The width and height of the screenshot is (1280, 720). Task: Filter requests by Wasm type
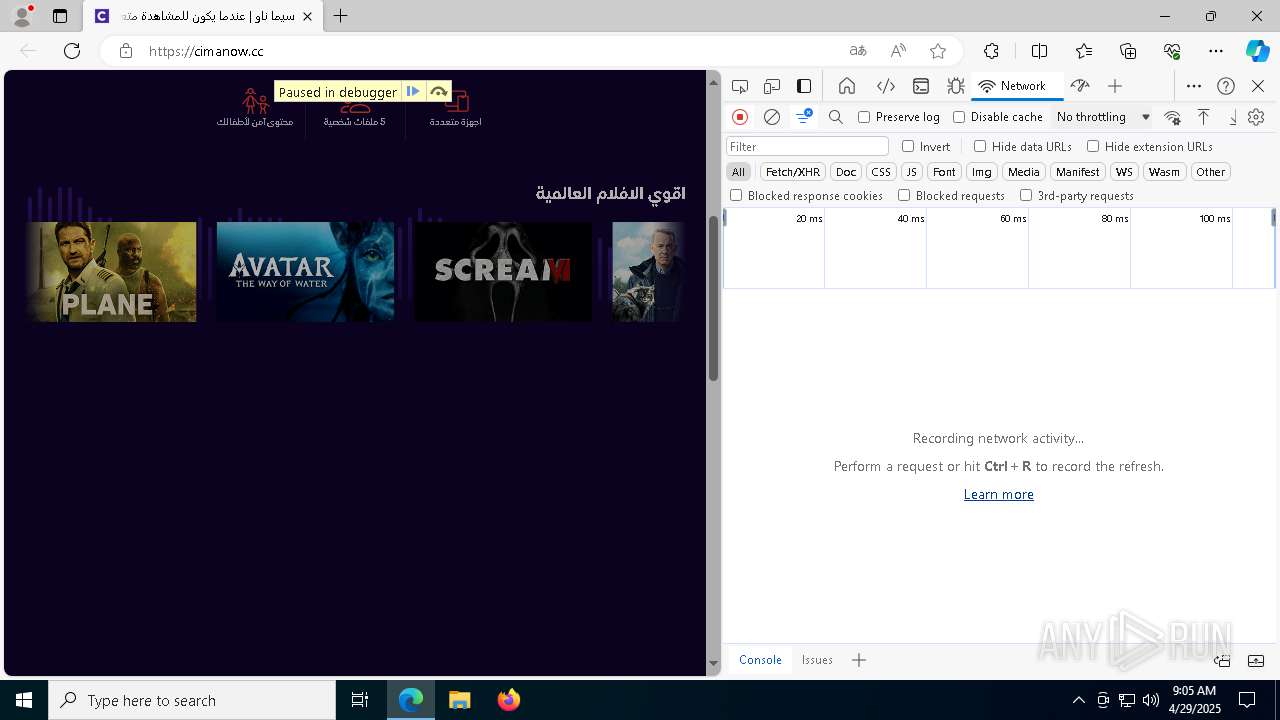(1164, 172)
